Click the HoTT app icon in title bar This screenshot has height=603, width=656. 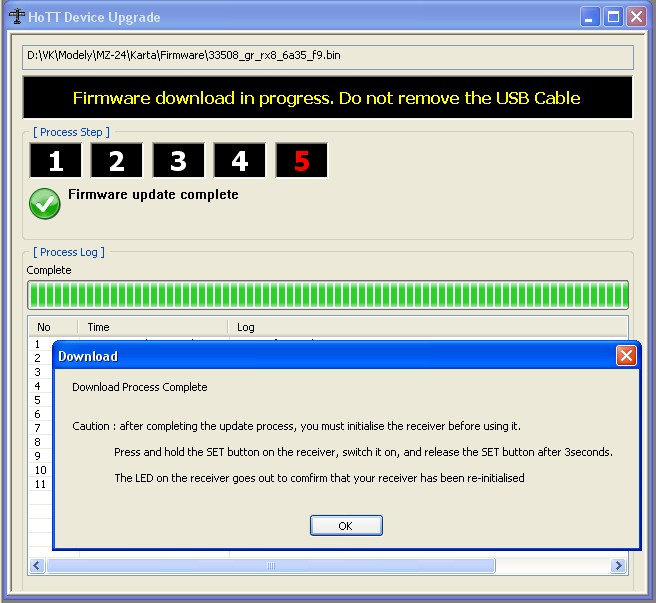tap(16, 17)
